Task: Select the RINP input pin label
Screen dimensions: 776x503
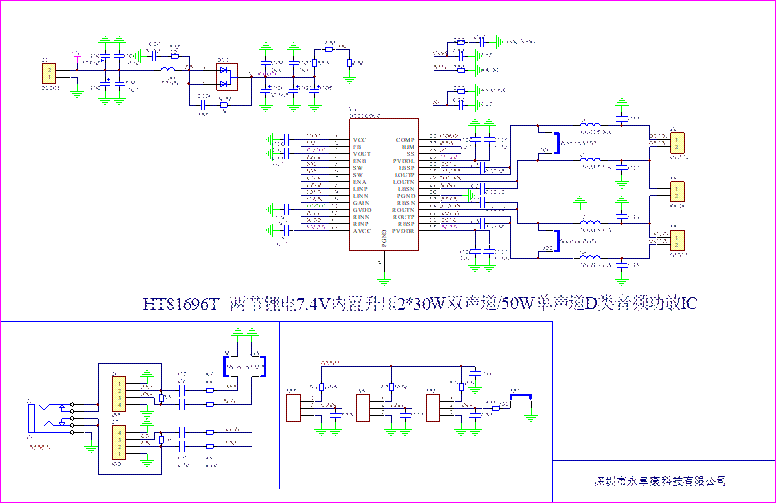Action: click(x=361, y=224)
